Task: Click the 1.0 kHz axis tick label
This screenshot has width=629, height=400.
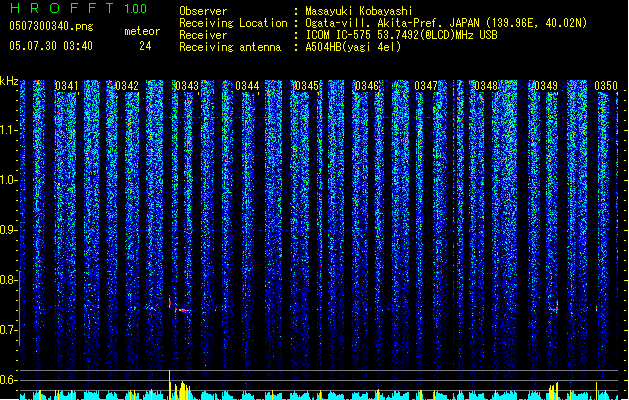Action: pos(9,180)
